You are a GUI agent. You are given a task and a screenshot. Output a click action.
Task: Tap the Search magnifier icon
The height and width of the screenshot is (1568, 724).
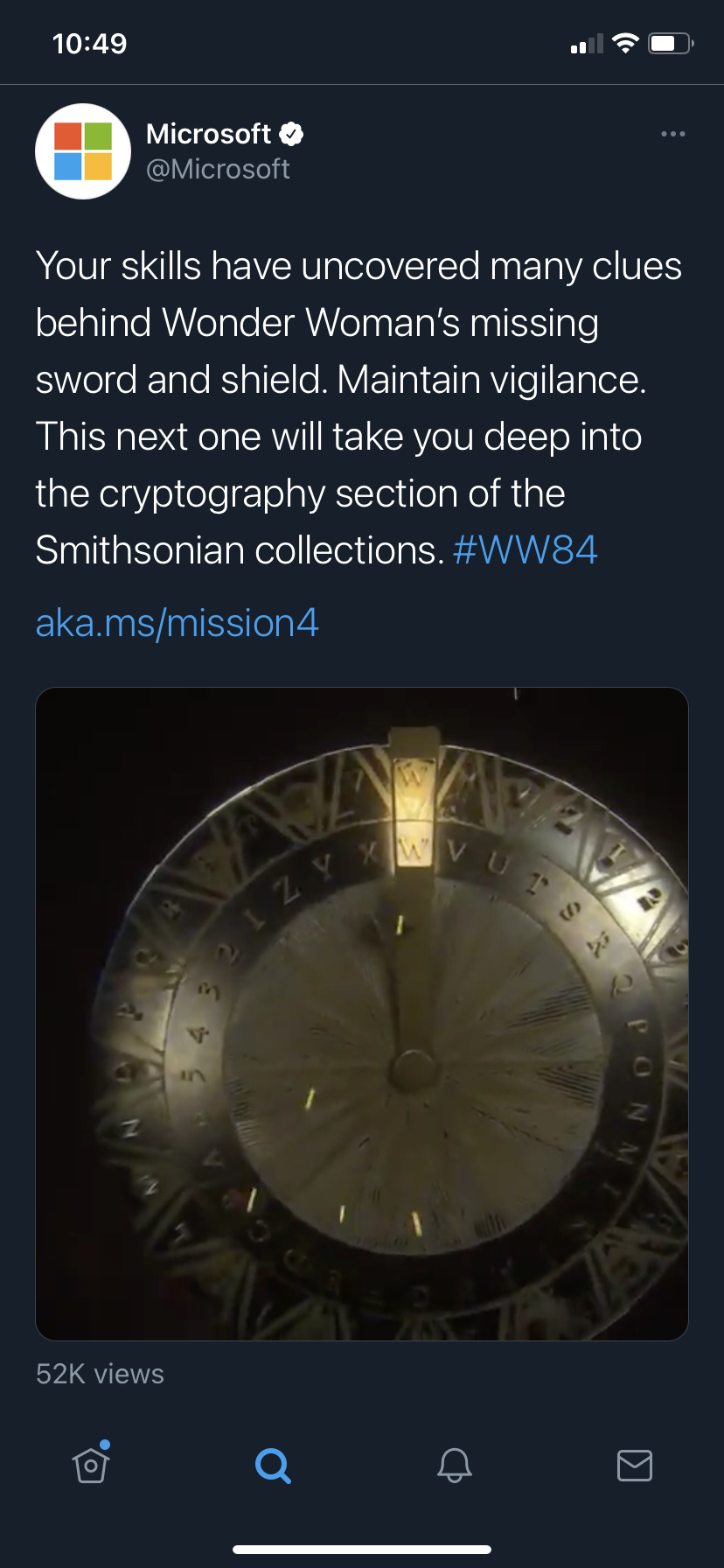pyautogui.click(x=273, y=1466)
